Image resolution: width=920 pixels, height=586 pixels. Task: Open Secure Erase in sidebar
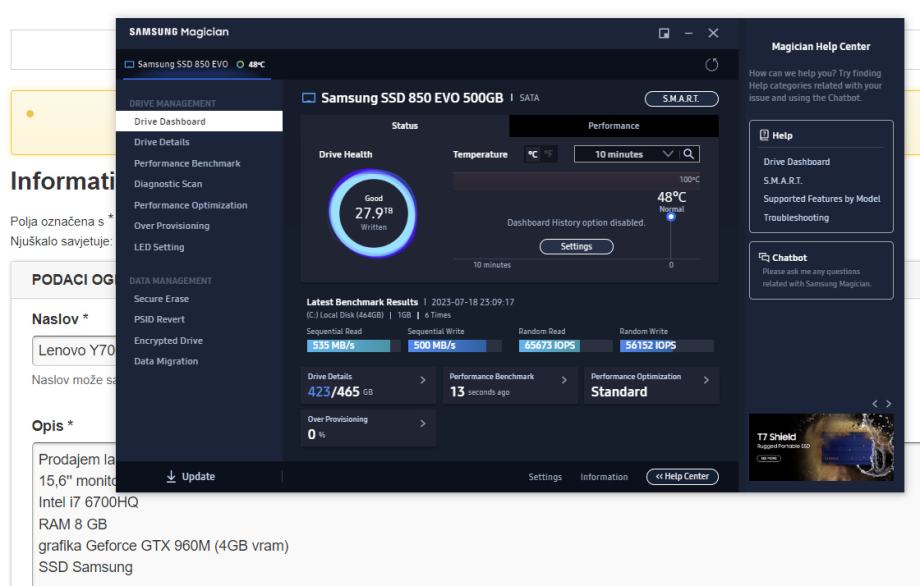(161, 299)
